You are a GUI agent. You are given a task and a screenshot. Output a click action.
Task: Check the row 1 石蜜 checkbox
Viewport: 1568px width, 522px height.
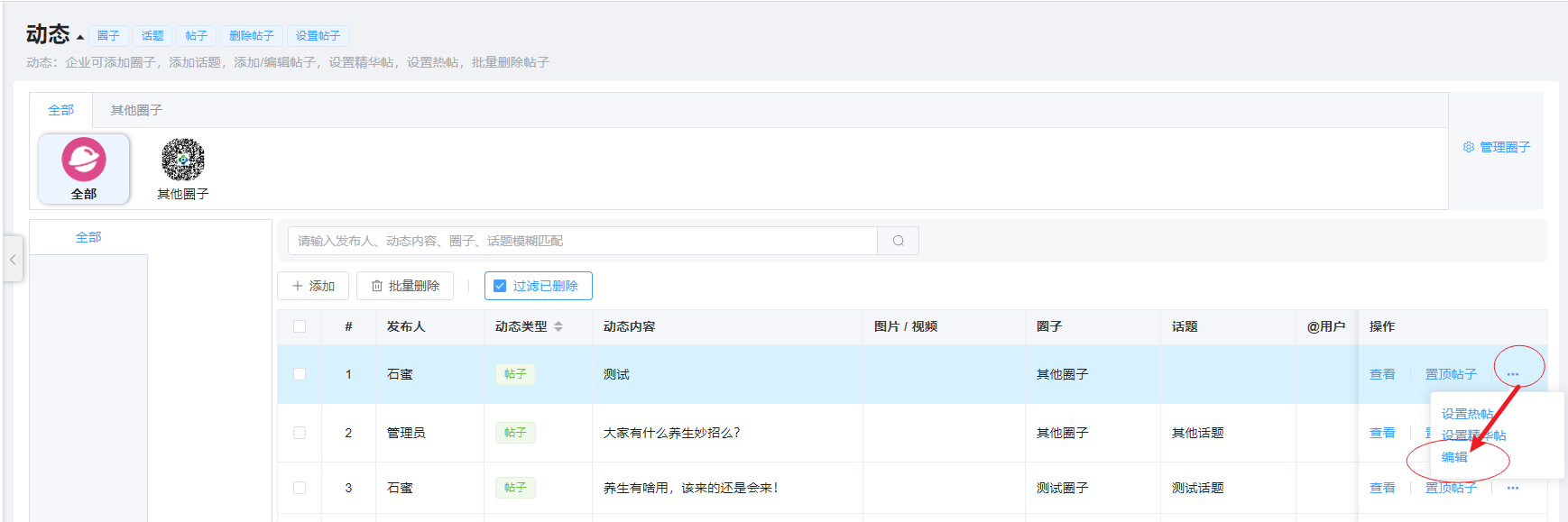[x=300, y=374]
